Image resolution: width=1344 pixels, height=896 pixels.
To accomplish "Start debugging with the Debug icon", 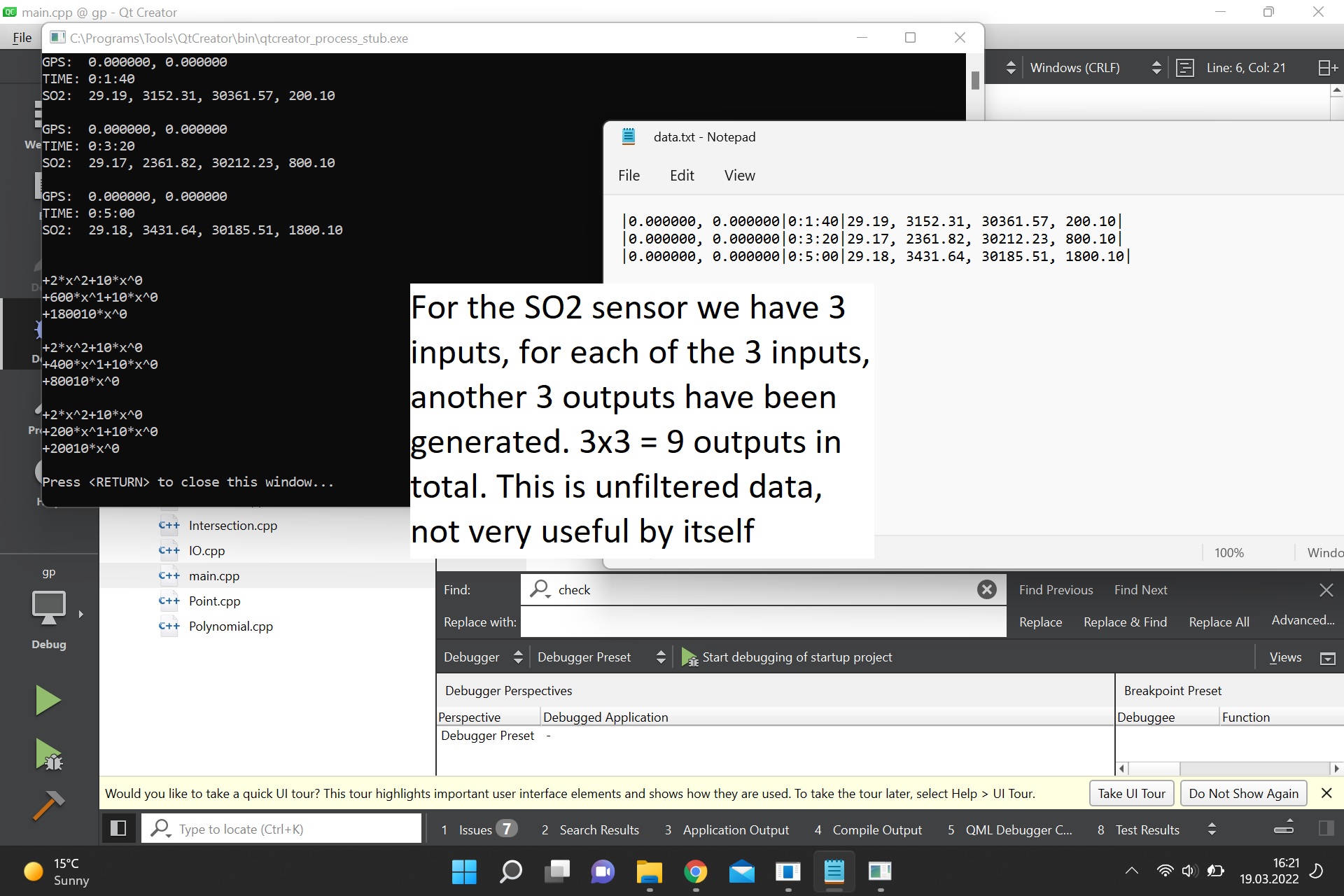I will tap(47, 755).
